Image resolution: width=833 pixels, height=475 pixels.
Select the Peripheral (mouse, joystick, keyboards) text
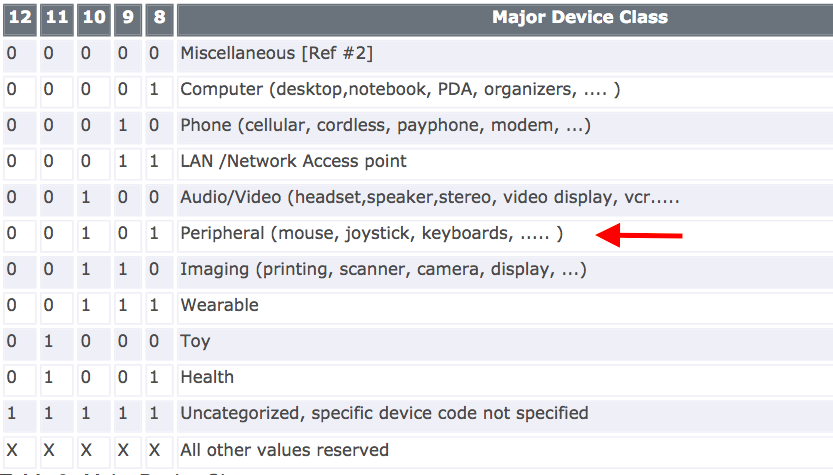coord(371,233)
